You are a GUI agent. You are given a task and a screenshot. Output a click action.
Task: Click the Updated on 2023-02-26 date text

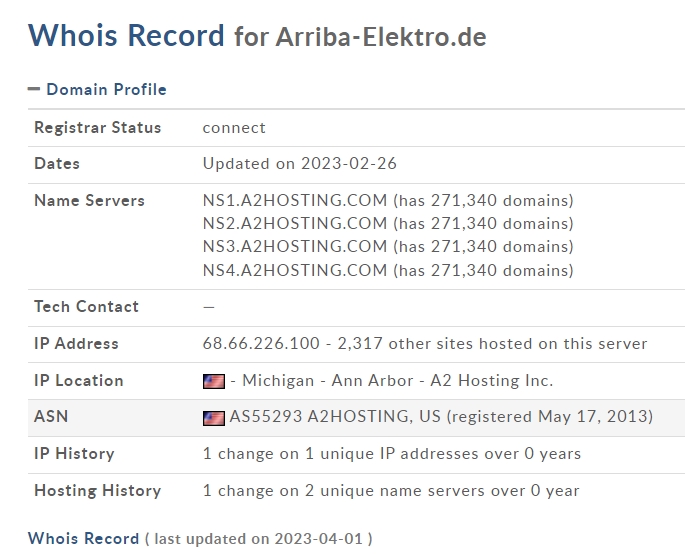tap(300, 163)
